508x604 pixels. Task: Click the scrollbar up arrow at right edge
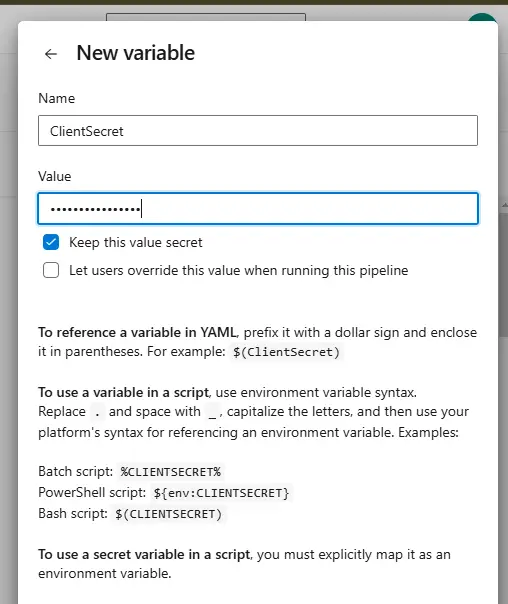(x=504, y=206)
